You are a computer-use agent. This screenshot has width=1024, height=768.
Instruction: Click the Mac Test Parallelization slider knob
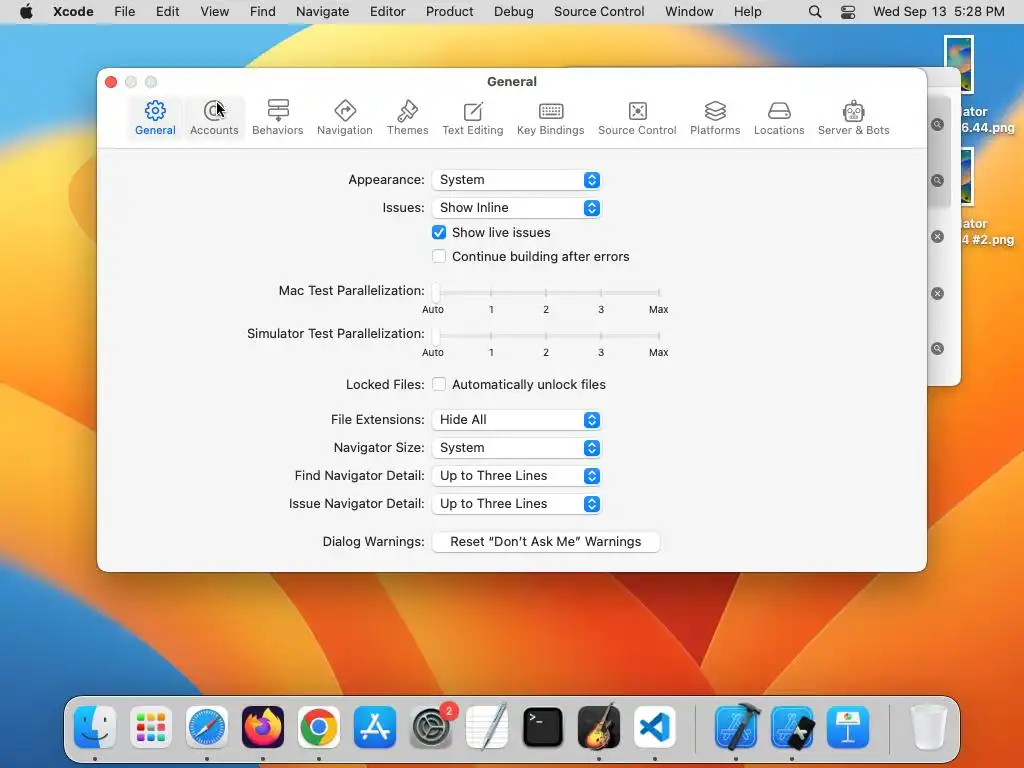(436, 293)
